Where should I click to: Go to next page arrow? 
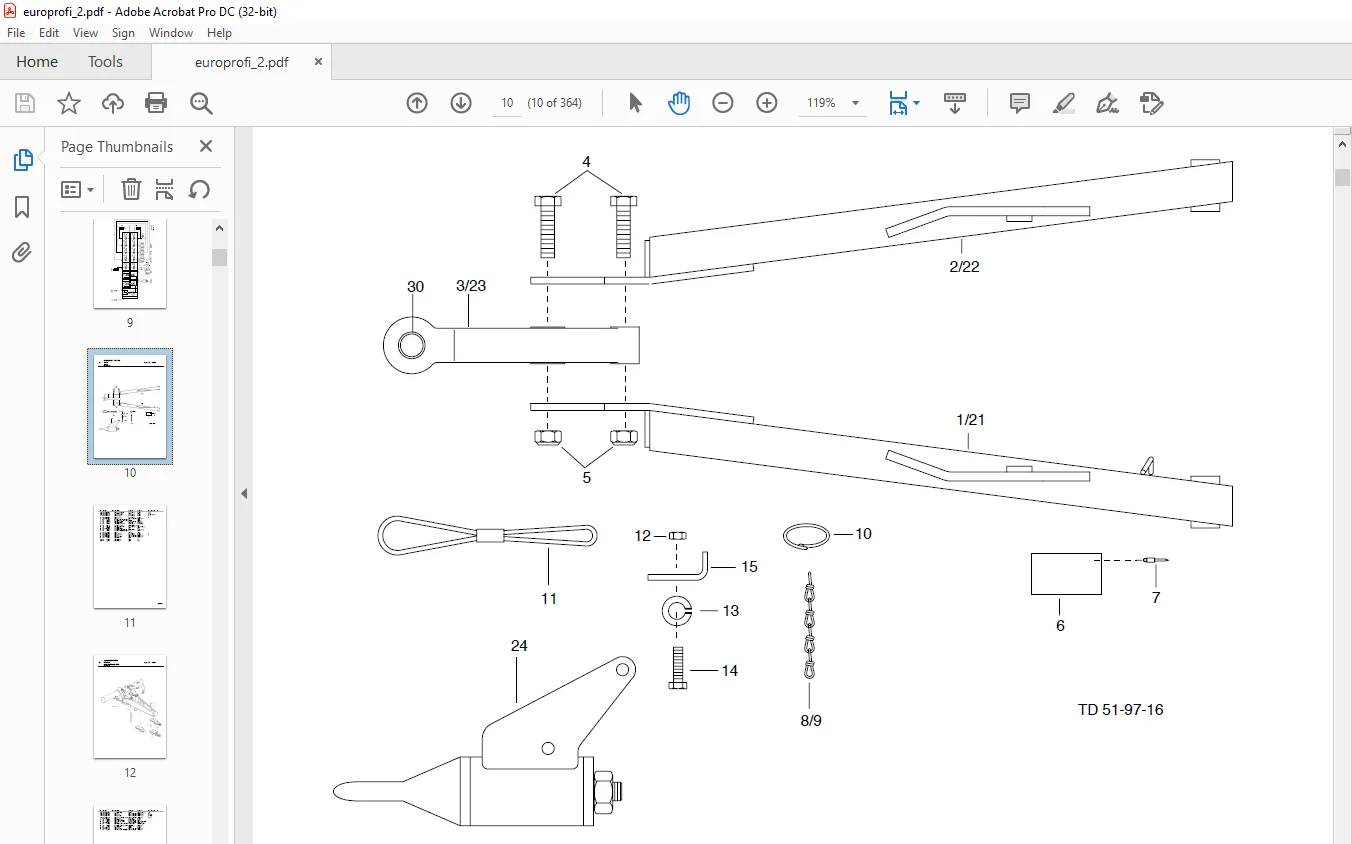[x=461, y=103]
